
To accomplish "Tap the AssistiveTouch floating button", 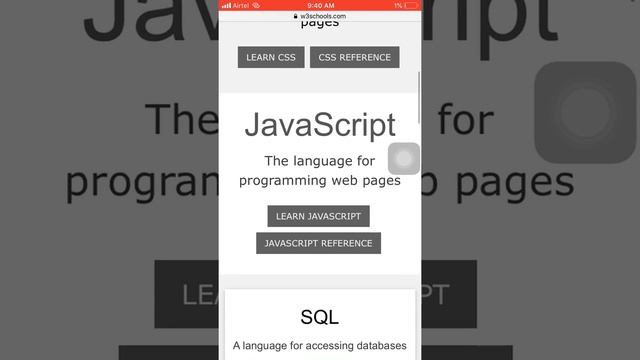I will (404, 158).
